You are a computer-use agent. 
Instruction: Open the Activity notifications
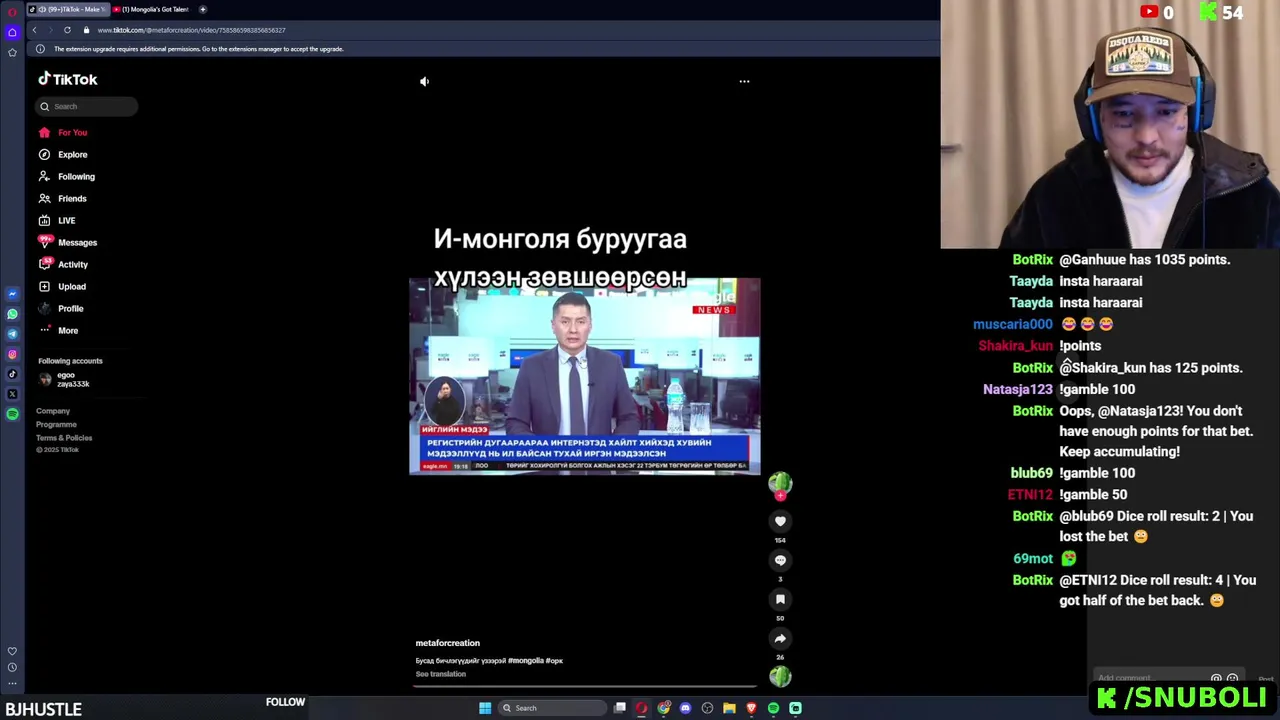click(x=63, y=264)
